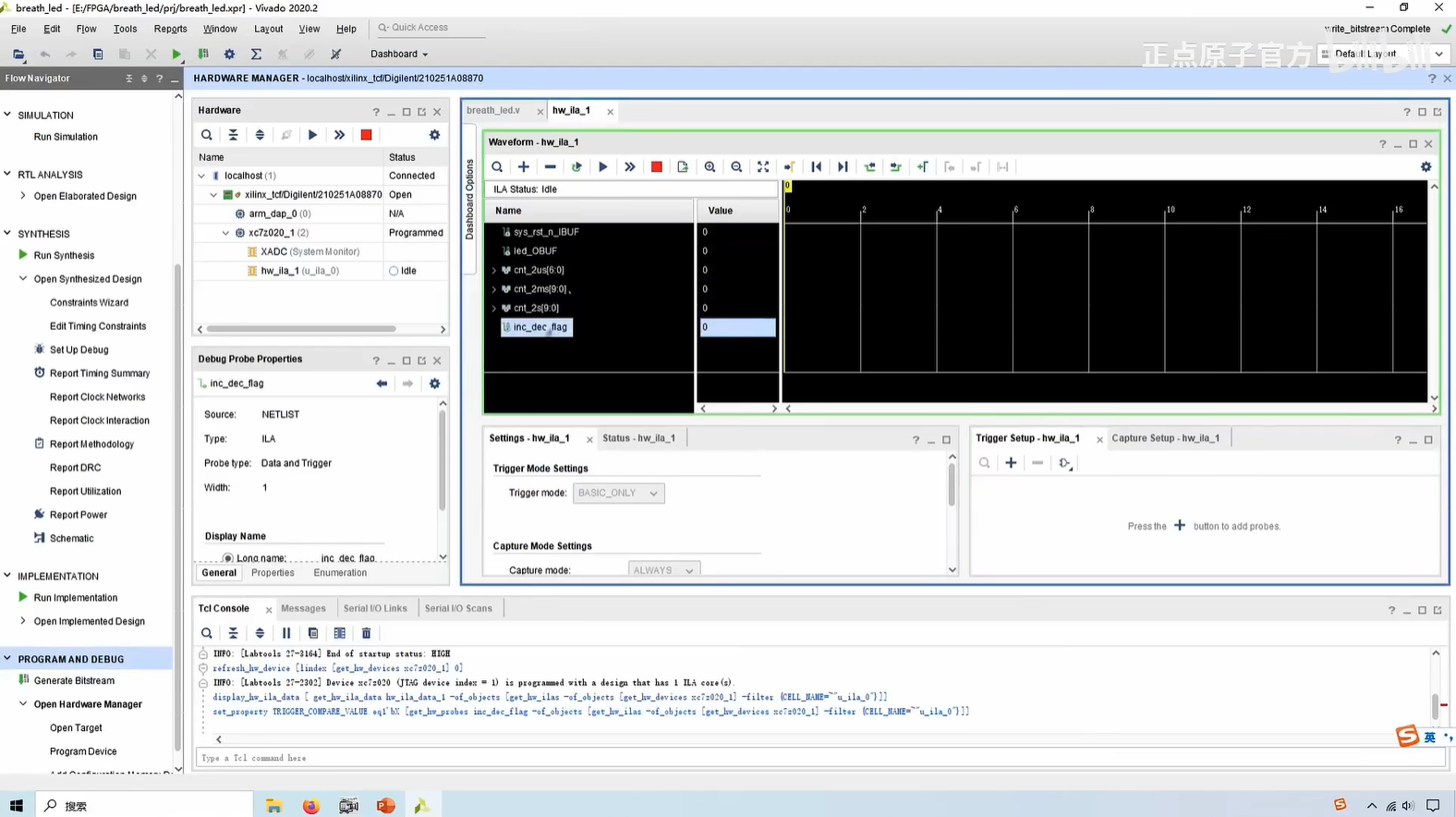Screen dimensions: 1456x817
Task: Go to last waveform time
Action: 843,167
